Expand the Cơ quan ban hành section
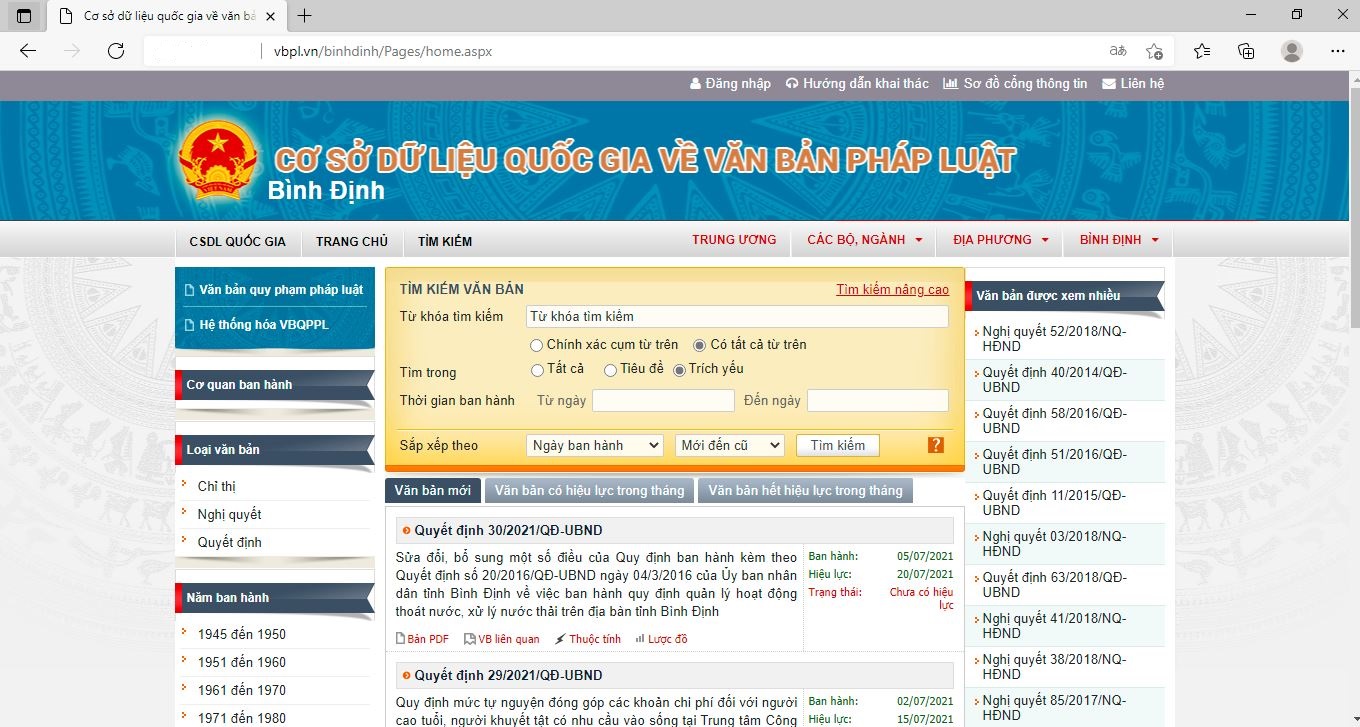This screenshot has width=1360, height=727. [275, 385]
